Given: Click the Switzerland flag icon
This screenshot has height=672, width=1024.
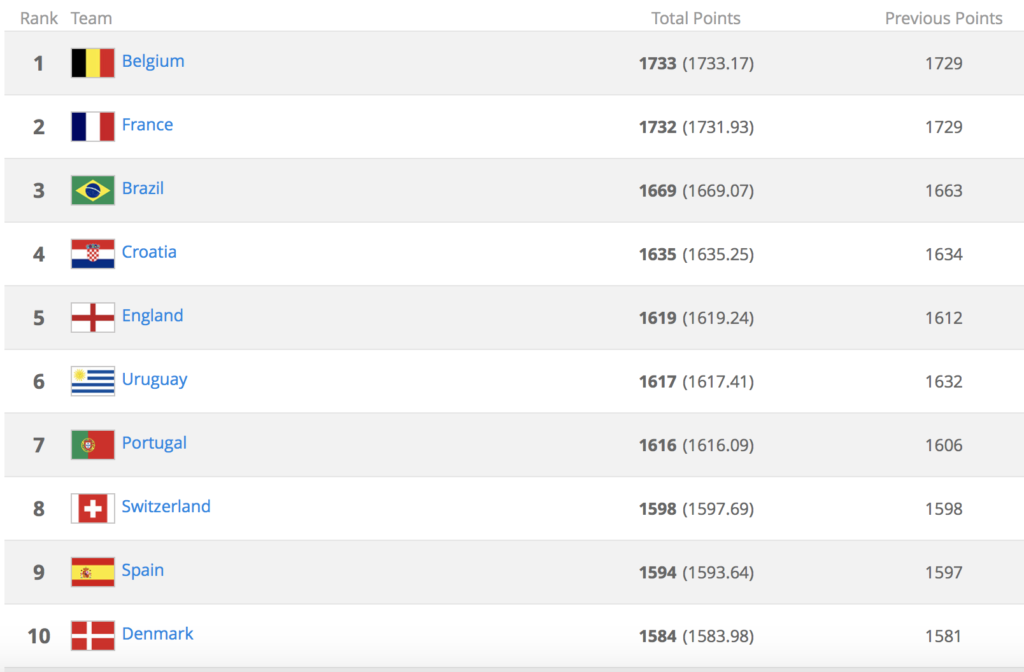Looking at the screenshot, I should click(92, 509).
